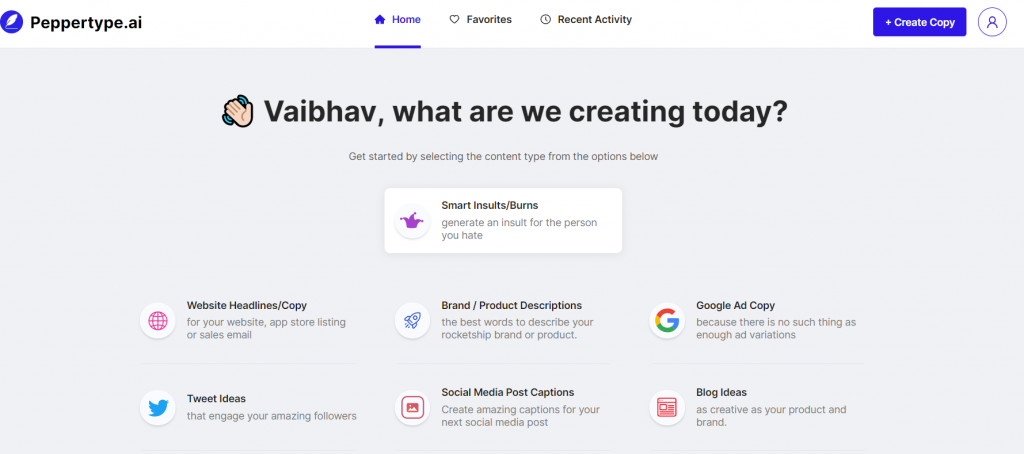Image resolution: width=1024 pixels, height=454 pixels.
Task: Go to the Recent Activity tab
Action: (x=586, y=20)
